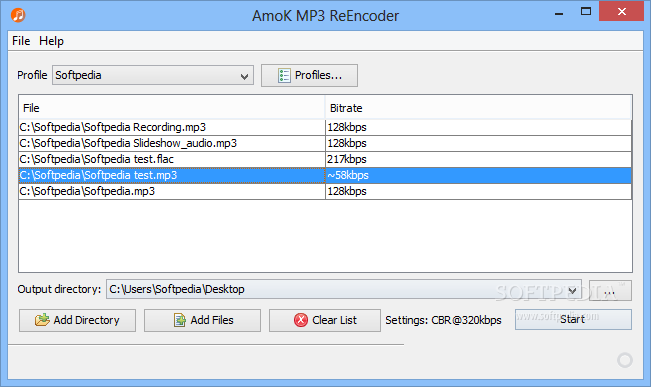
Task: Click the Start button
Action: pos(573,319)
